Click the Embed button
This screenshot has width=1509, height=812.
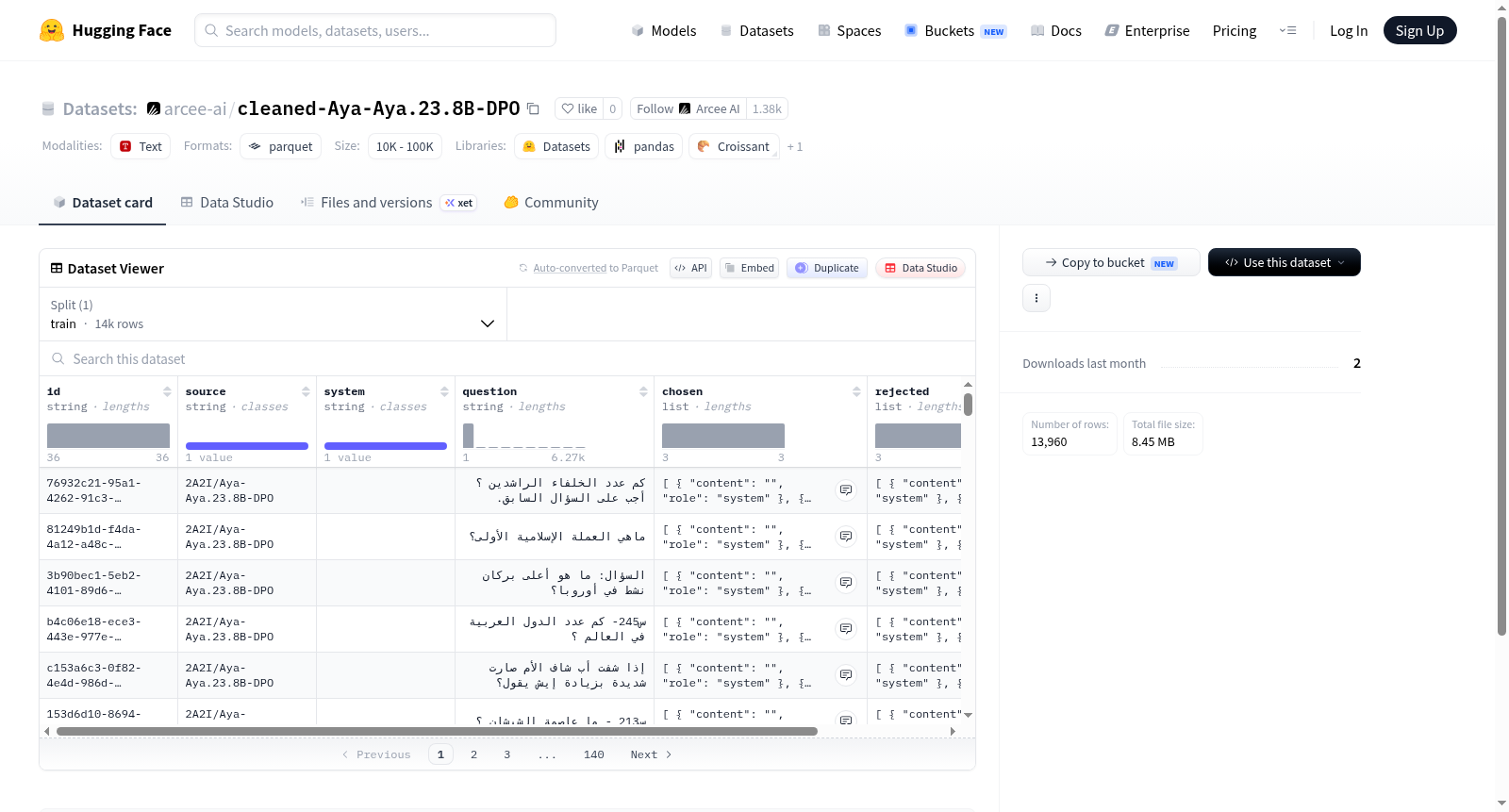tap(749, 268)
